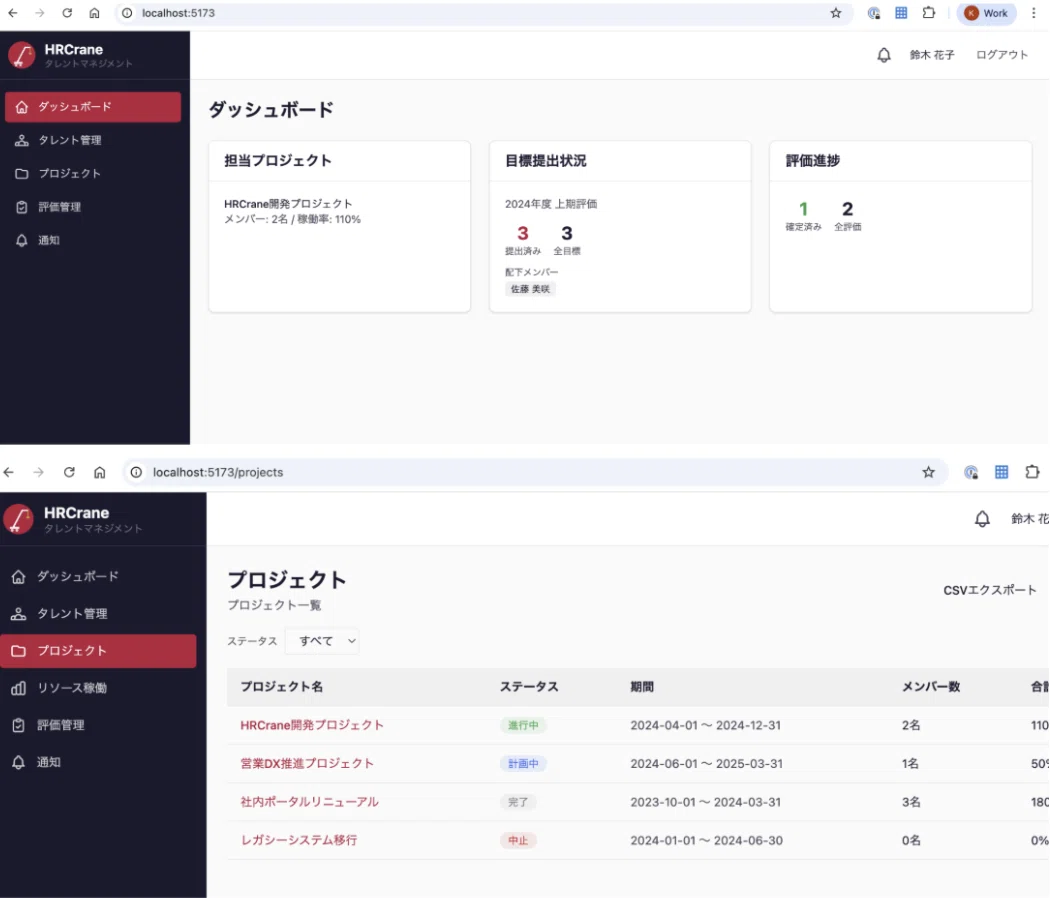
Task: Open 営業DX推進プロジェクト link
Action: (x=307, y=763)
